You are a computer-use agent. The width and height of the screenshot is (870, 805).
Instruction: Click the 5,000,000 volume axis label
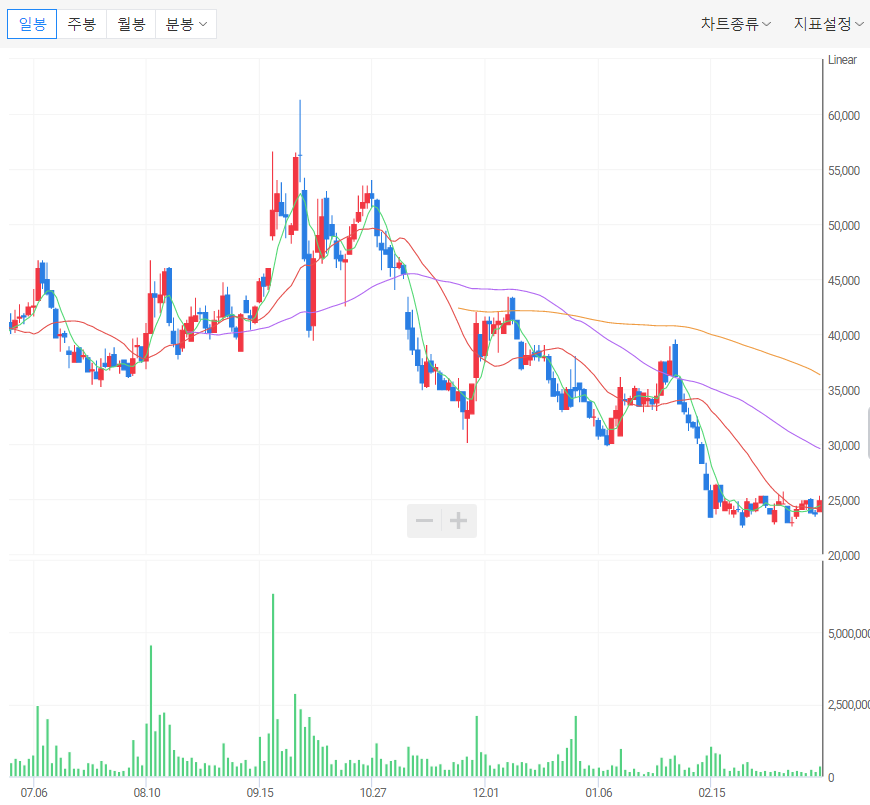tap(849, 634)
